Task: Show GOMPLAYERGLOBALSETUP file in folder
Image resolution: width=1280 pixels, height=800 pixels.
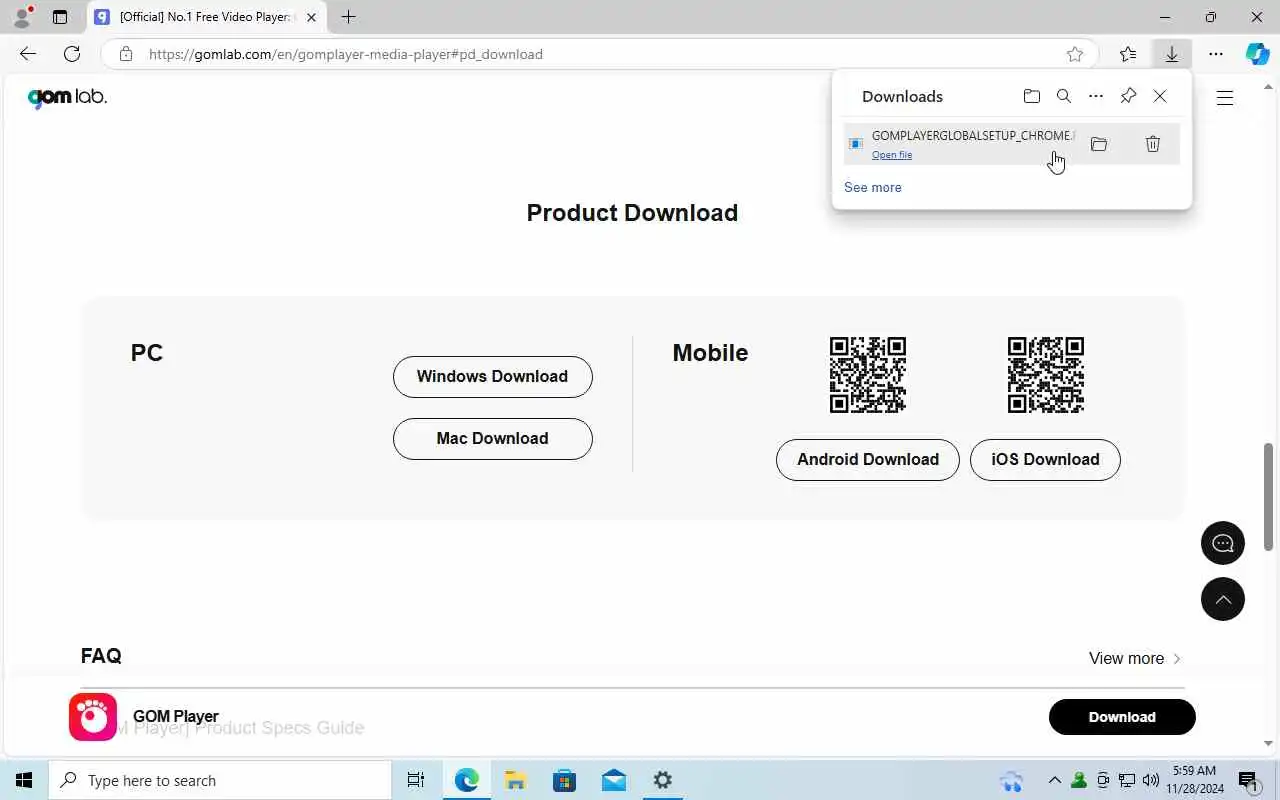Action: 1099,144
